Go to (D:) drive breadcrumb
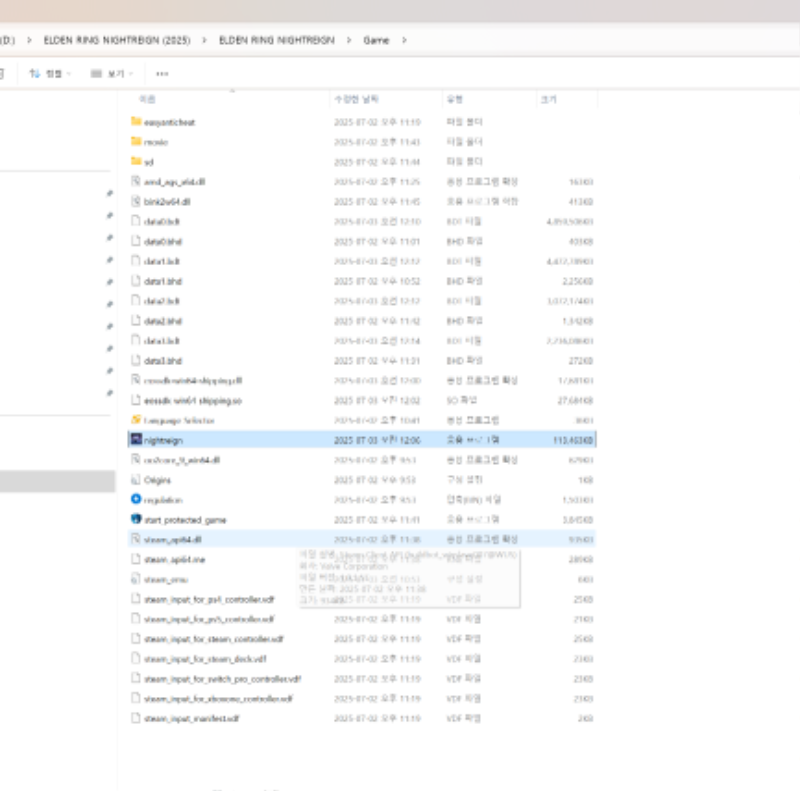 pos(7,40)
